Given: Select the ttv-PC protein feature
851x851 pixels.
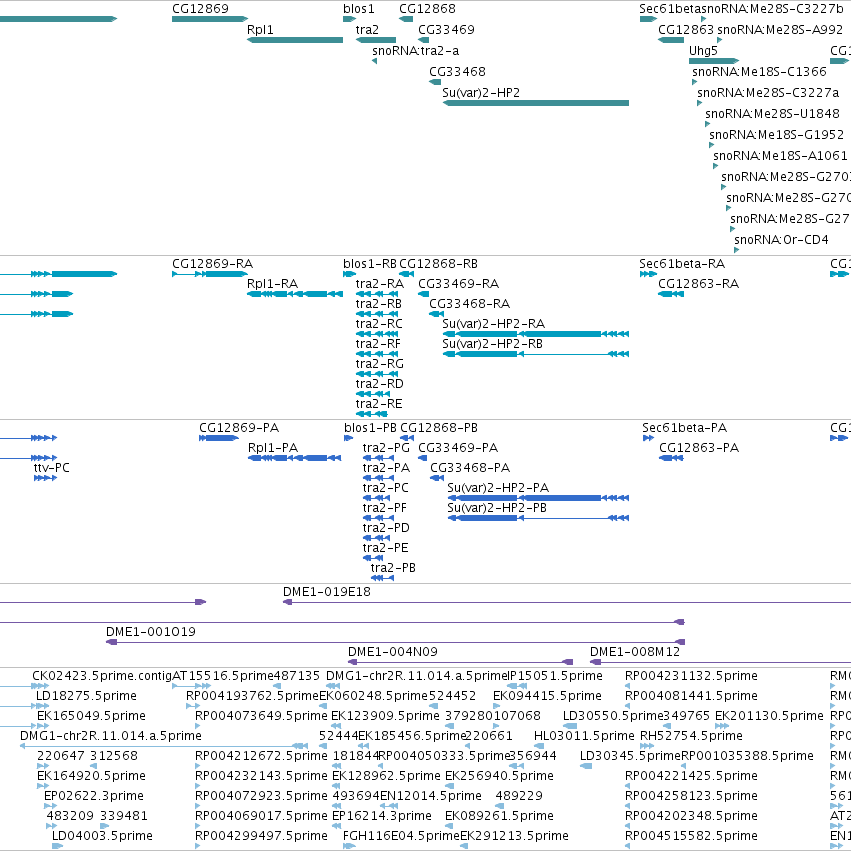Looking at the screenshot, I should 45,478.
